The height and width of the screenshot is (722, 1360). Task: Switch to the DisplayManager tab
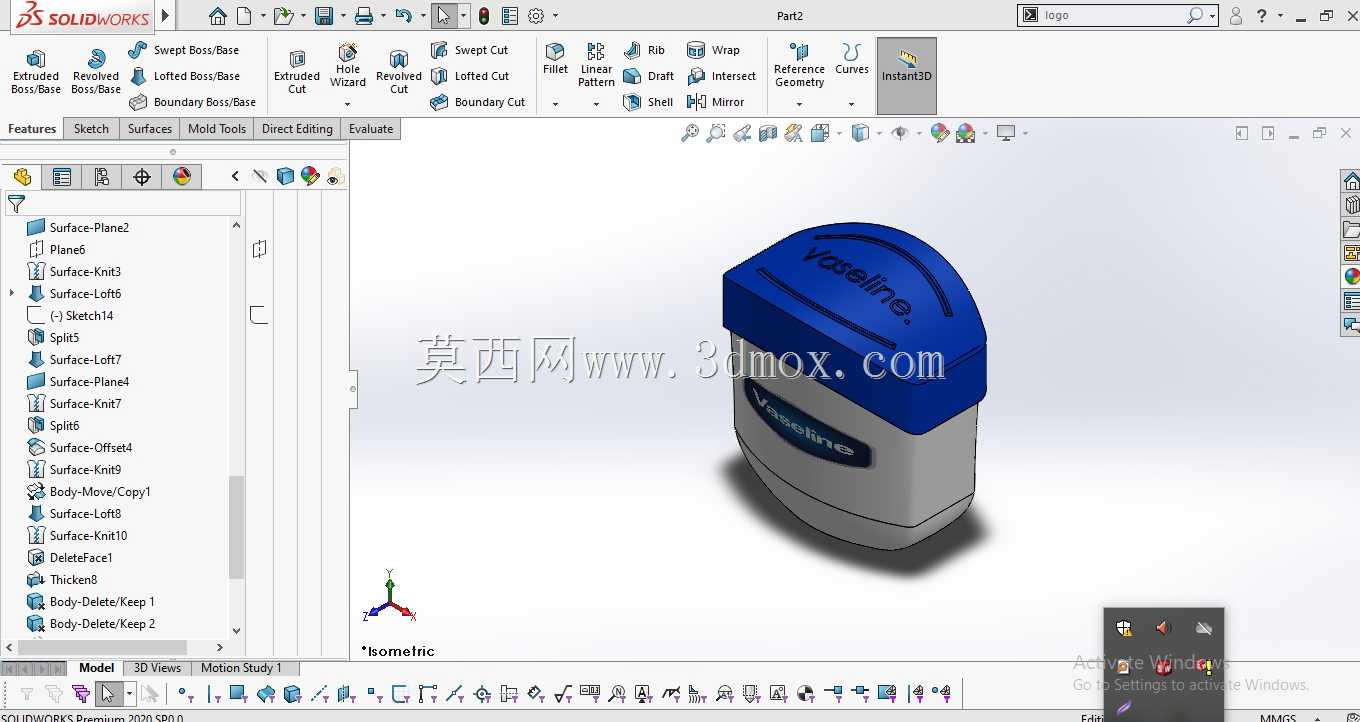181,177
